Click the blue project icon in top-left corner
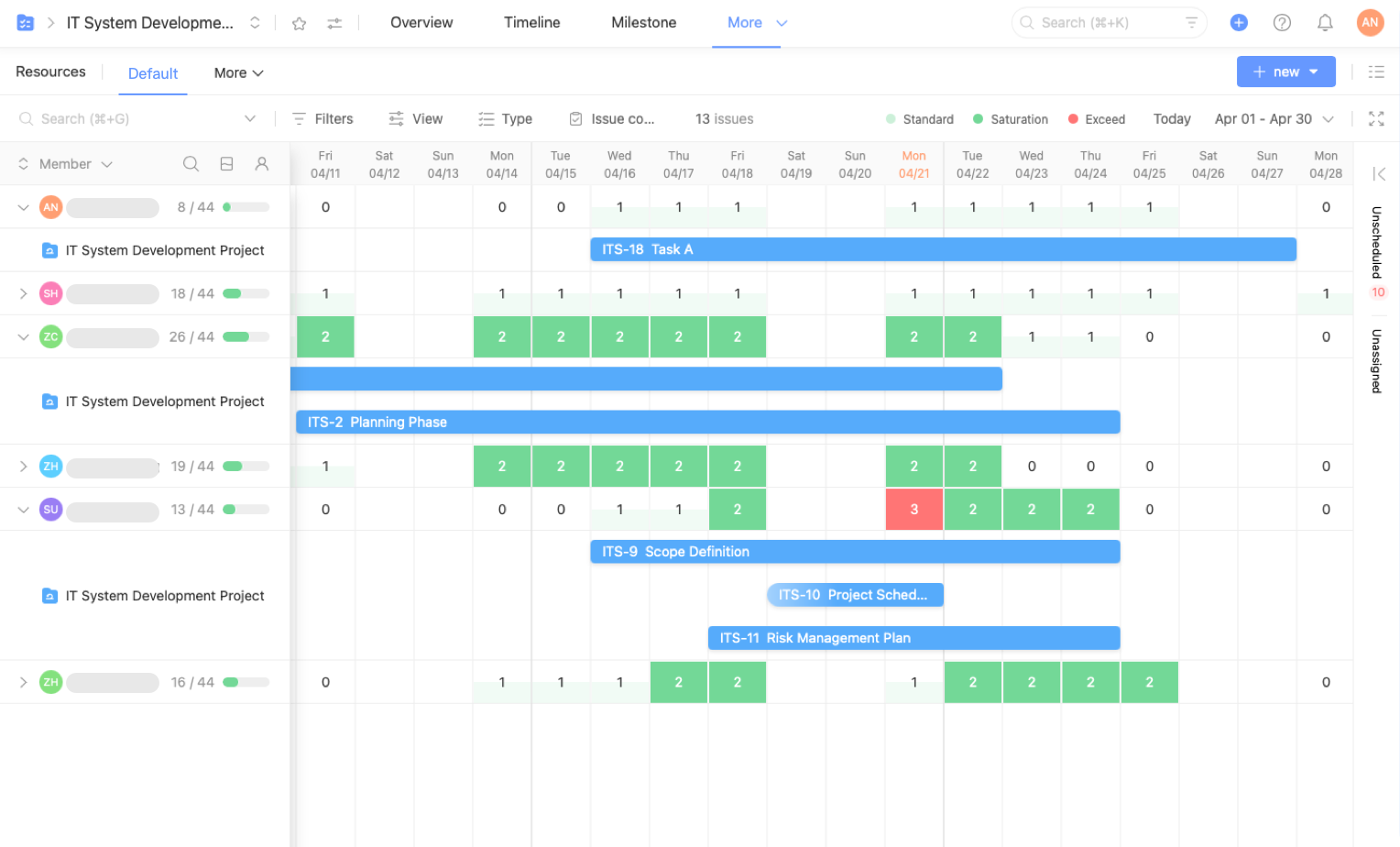The width and height of the screenshot is (1400, 847). [x=24, y=22]
